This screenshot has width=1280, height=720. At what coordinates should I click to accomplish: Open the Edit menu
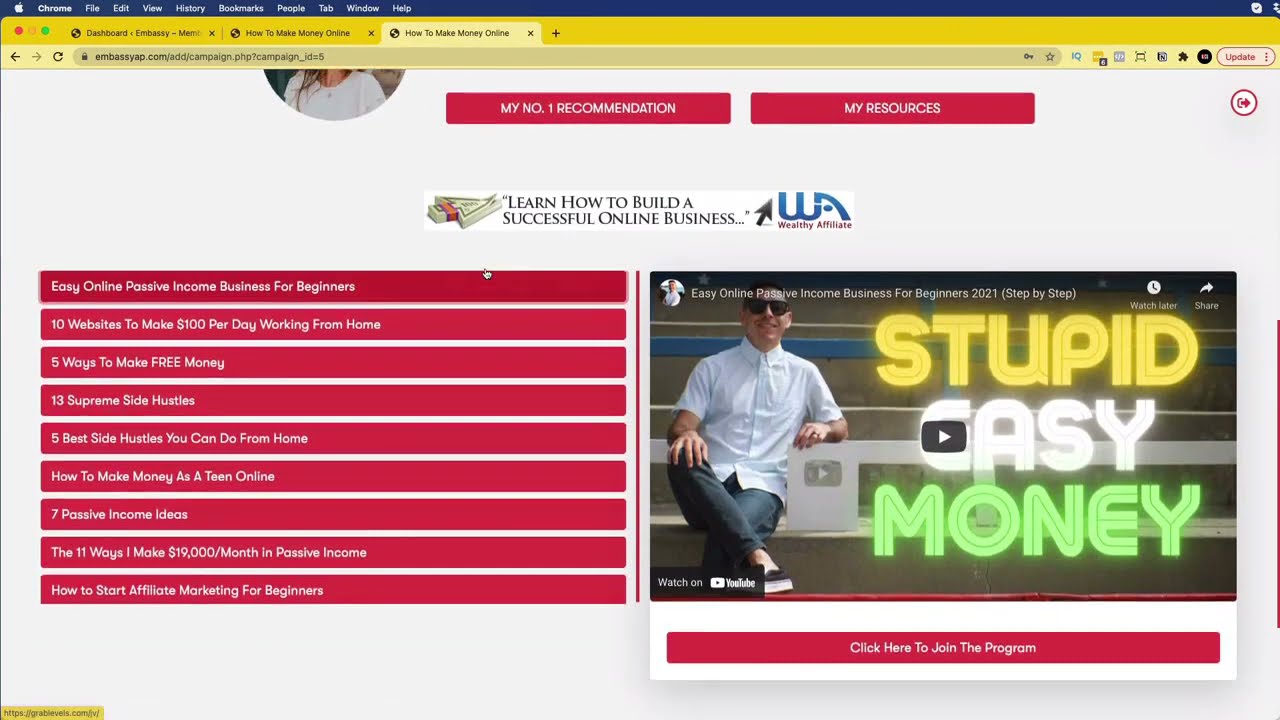[x=121, y=8]
